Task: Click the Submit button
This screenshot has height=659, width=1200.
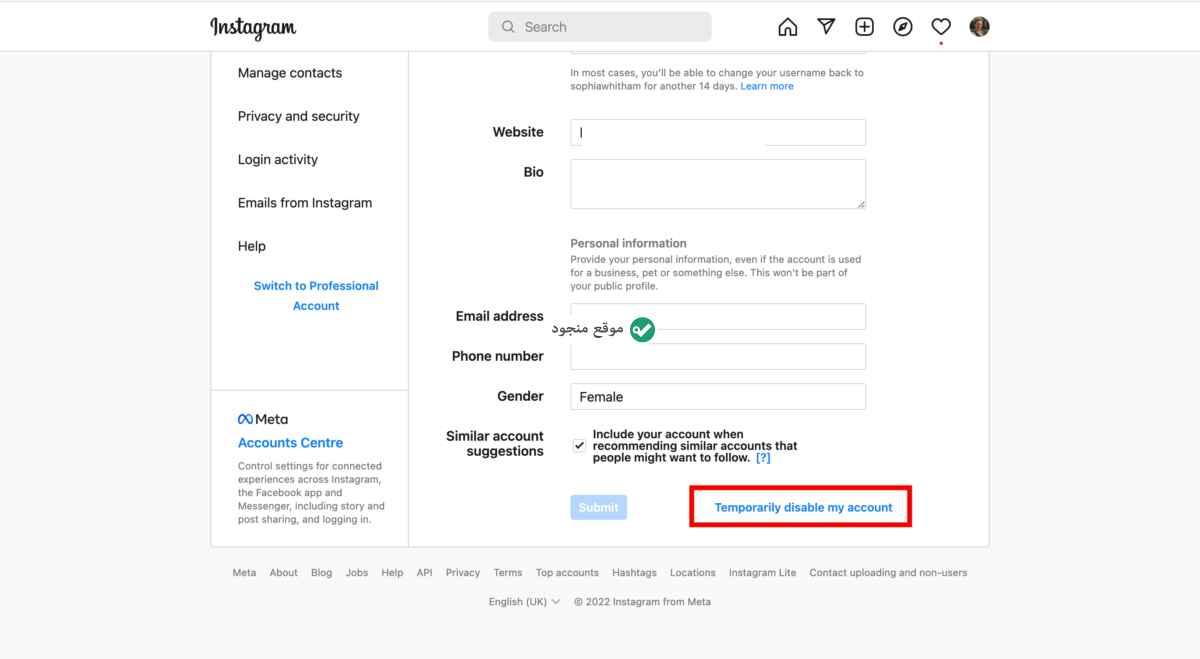Action: coord(599,507)
